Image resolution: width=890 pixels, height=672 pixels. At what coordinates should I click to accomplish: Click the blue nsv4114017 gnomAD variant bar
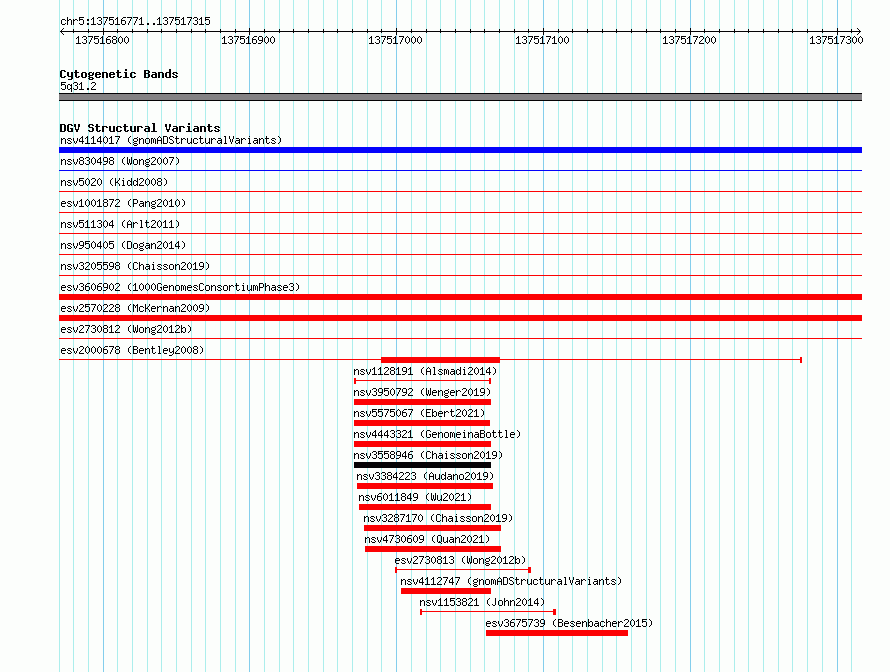click(x=460, y=150)
